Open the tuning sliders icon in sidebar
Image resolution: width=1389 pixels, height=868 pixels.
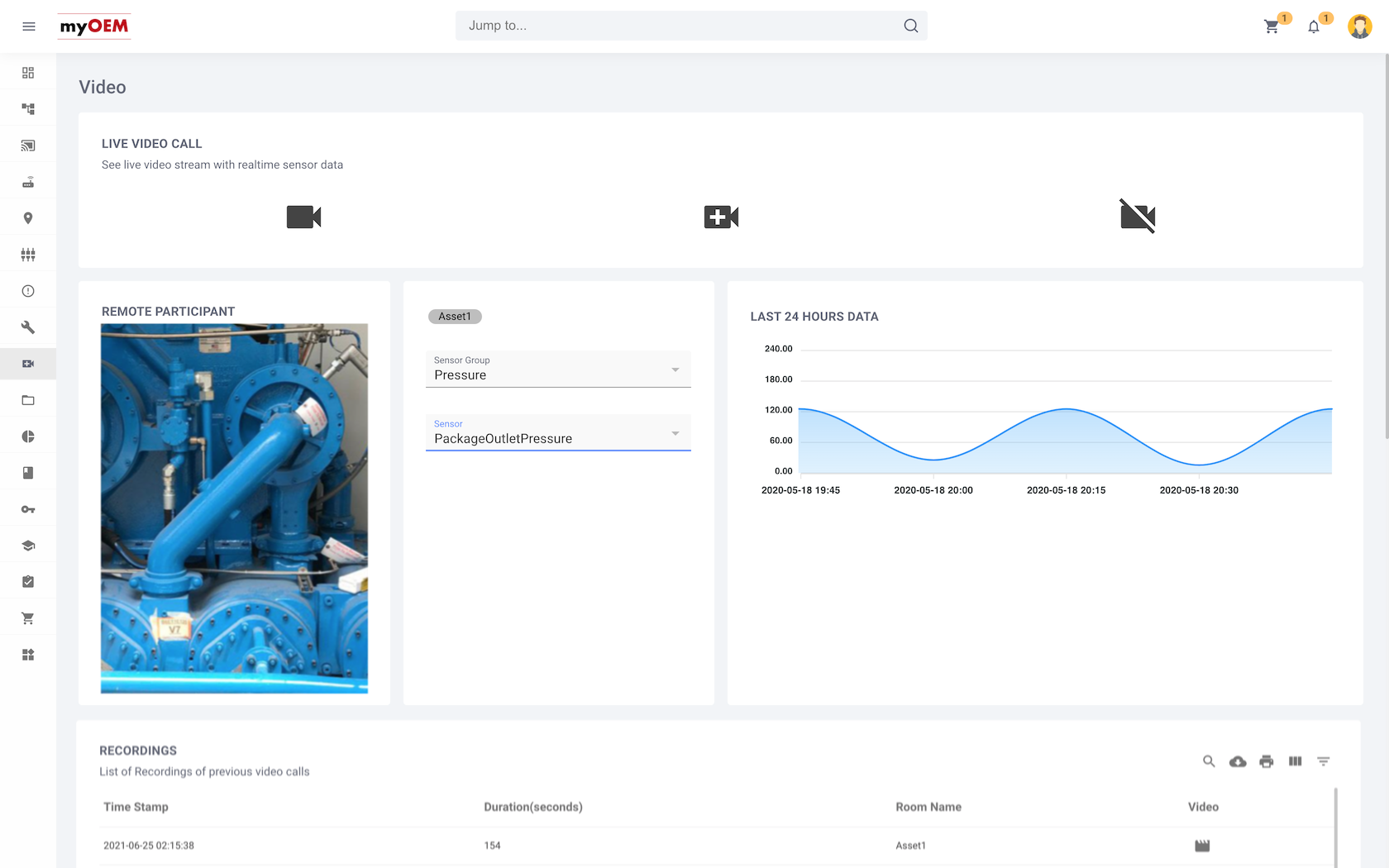tap(28, 255)
